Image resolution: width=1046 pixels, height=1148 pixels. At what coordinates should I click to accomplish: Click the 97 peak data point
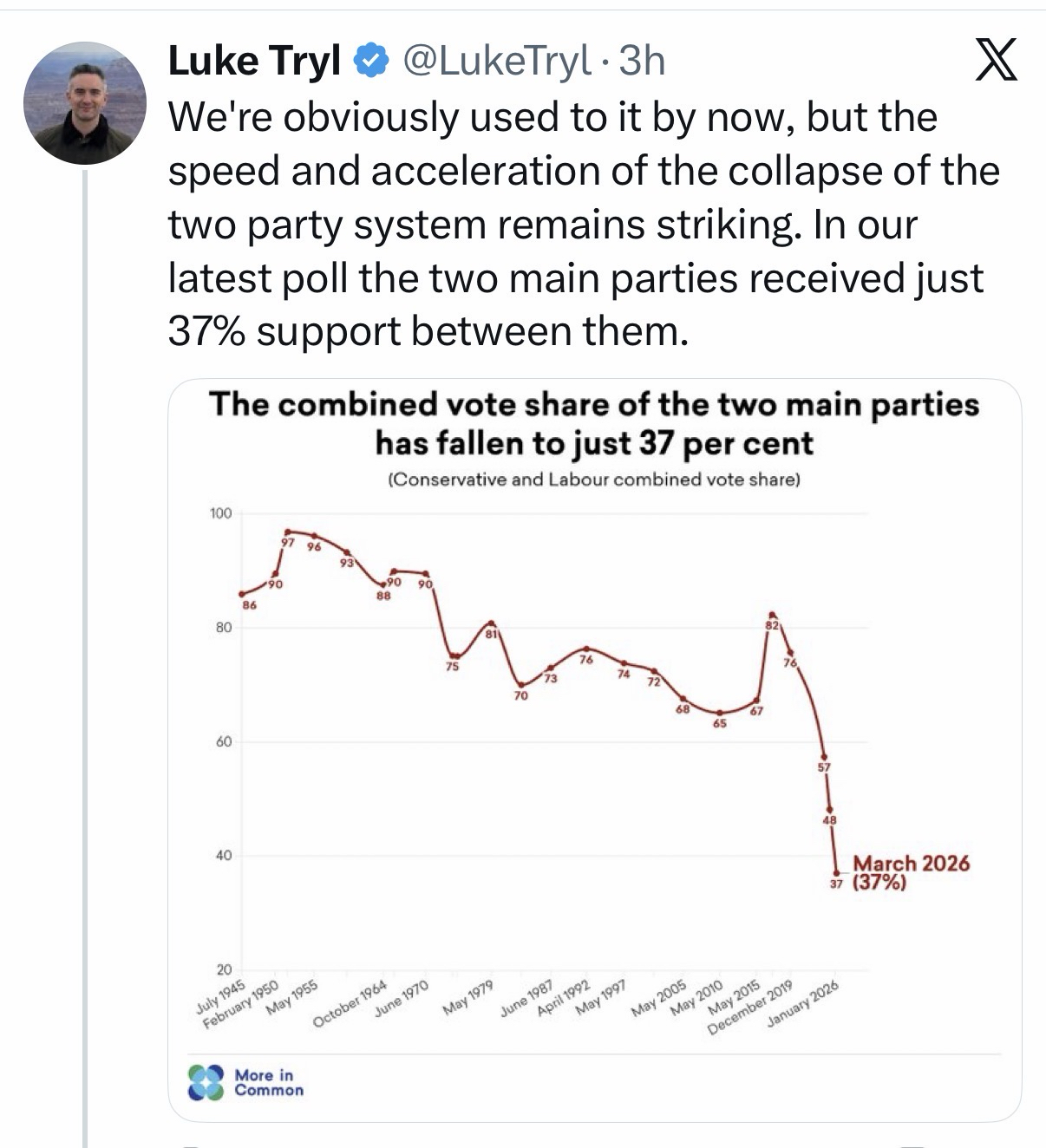coord(288,532)
